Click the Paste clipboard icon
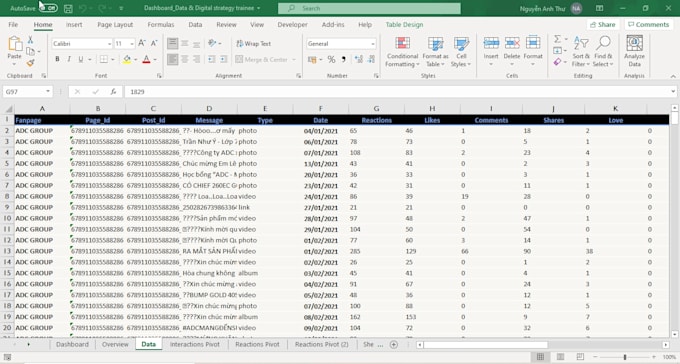Image resolution: width=680 pixels, height=364 pixels. pyautogui.click(x=15, y=43)
